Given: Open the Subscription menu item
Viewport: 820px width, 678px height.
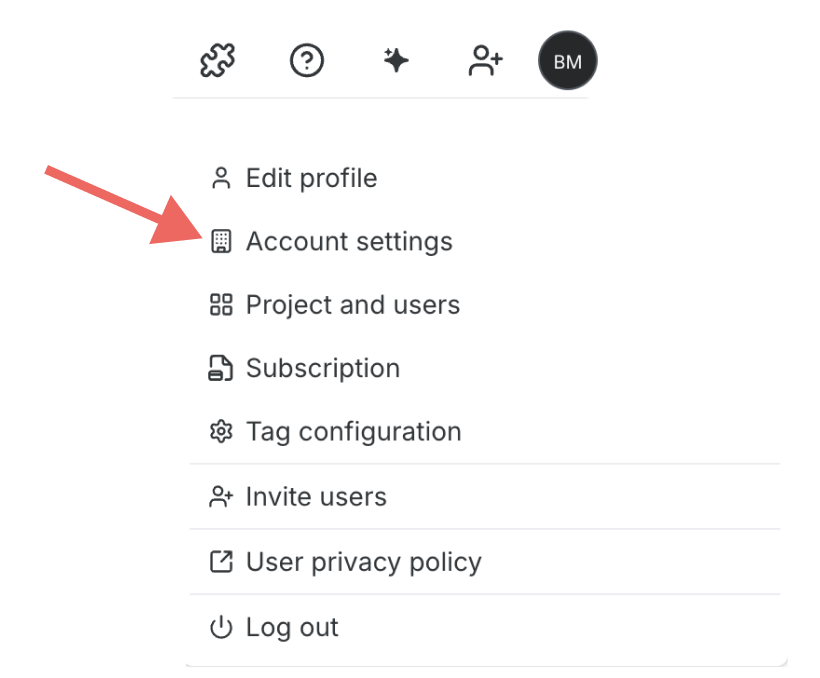Looking at the screenshot, I should (x=486, y=368).
